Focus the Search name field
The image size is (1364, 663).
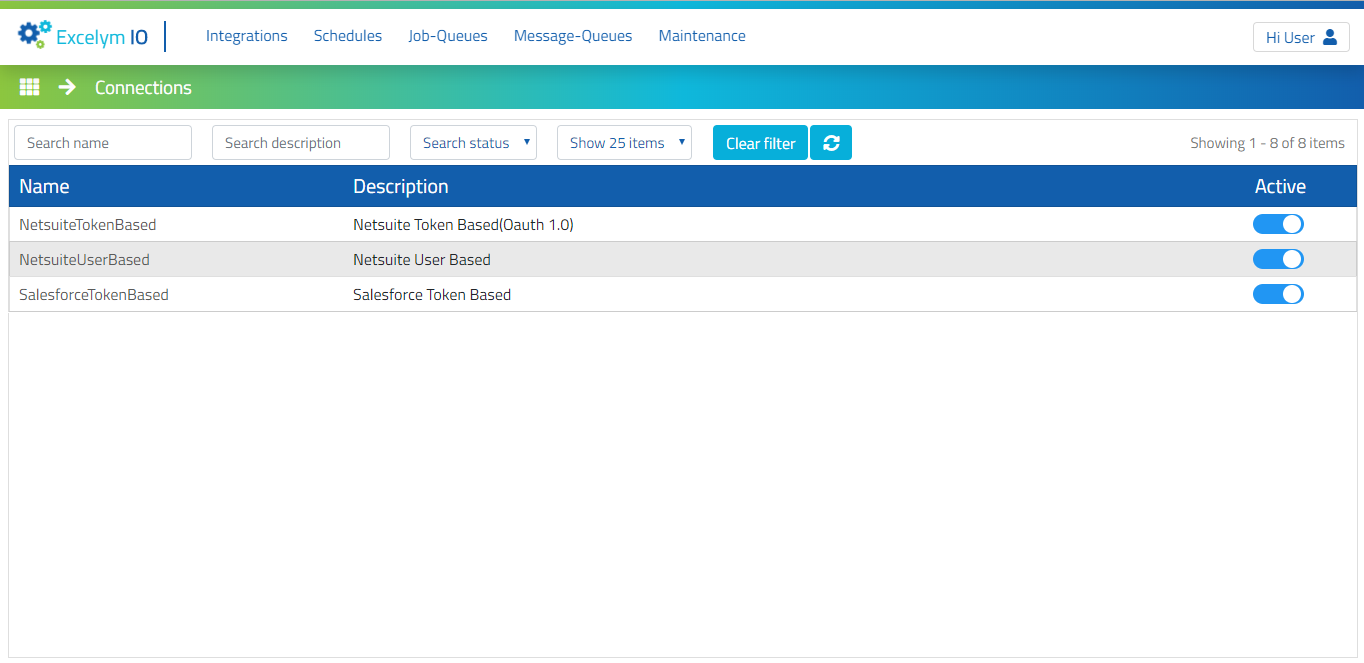click(103, 143)
